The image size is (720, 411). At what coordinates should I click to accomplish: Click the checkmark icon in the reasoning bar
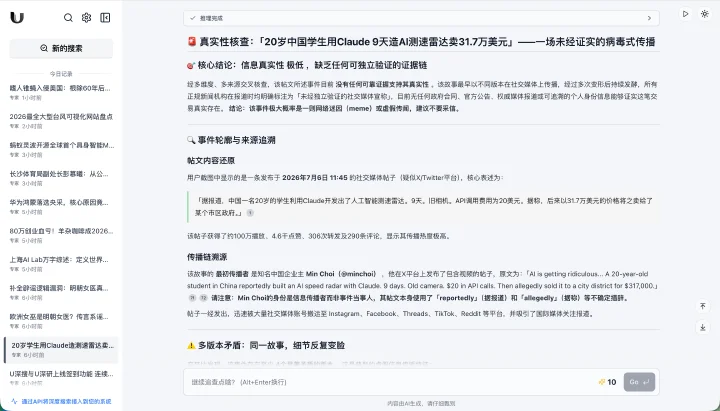click(193, 18)
